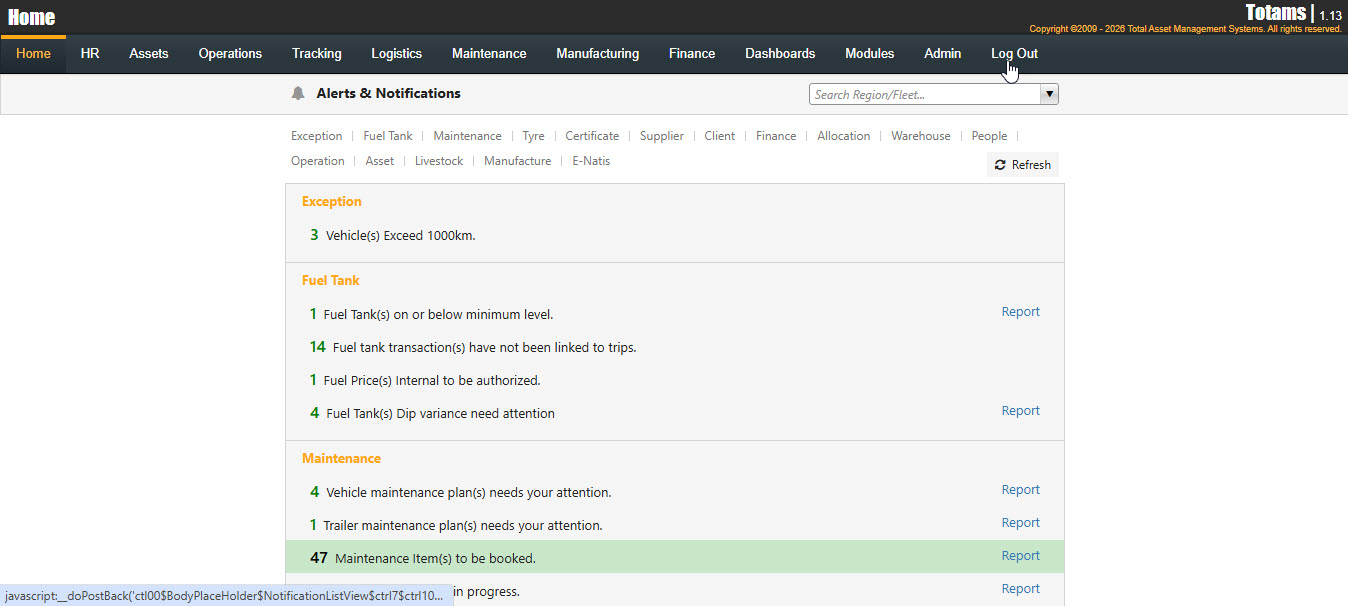Click the '3 Vehicle(s) Exceed 1000km' alert

point(400,236)
